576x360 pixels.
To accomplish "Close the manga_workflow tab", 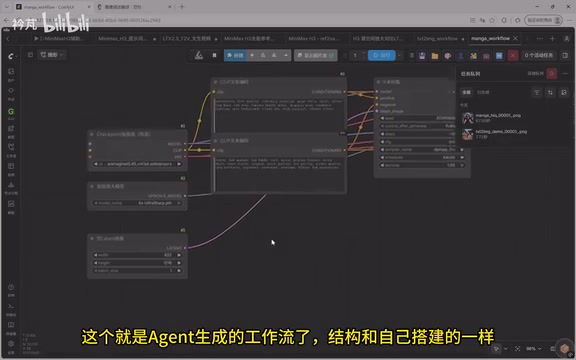I will (x=515, y=38).
